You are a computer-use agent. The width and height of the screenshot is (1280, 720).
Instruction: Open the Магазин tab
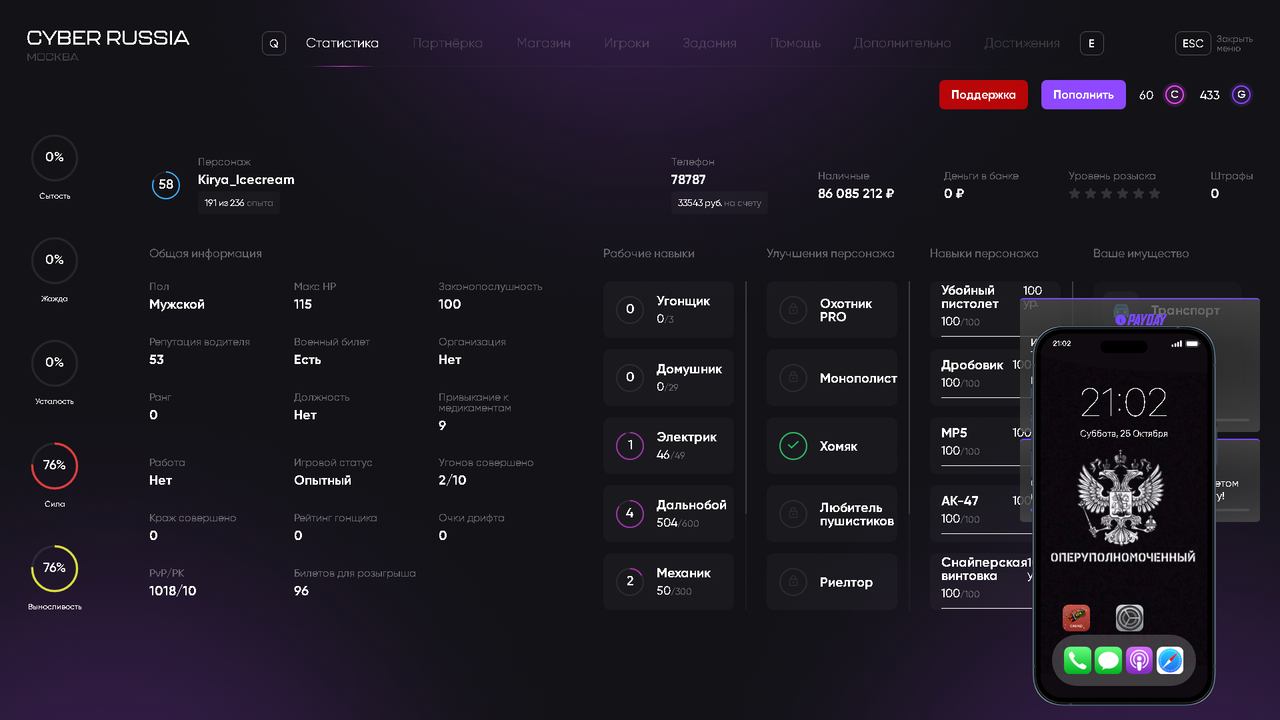tap(544, 44)
